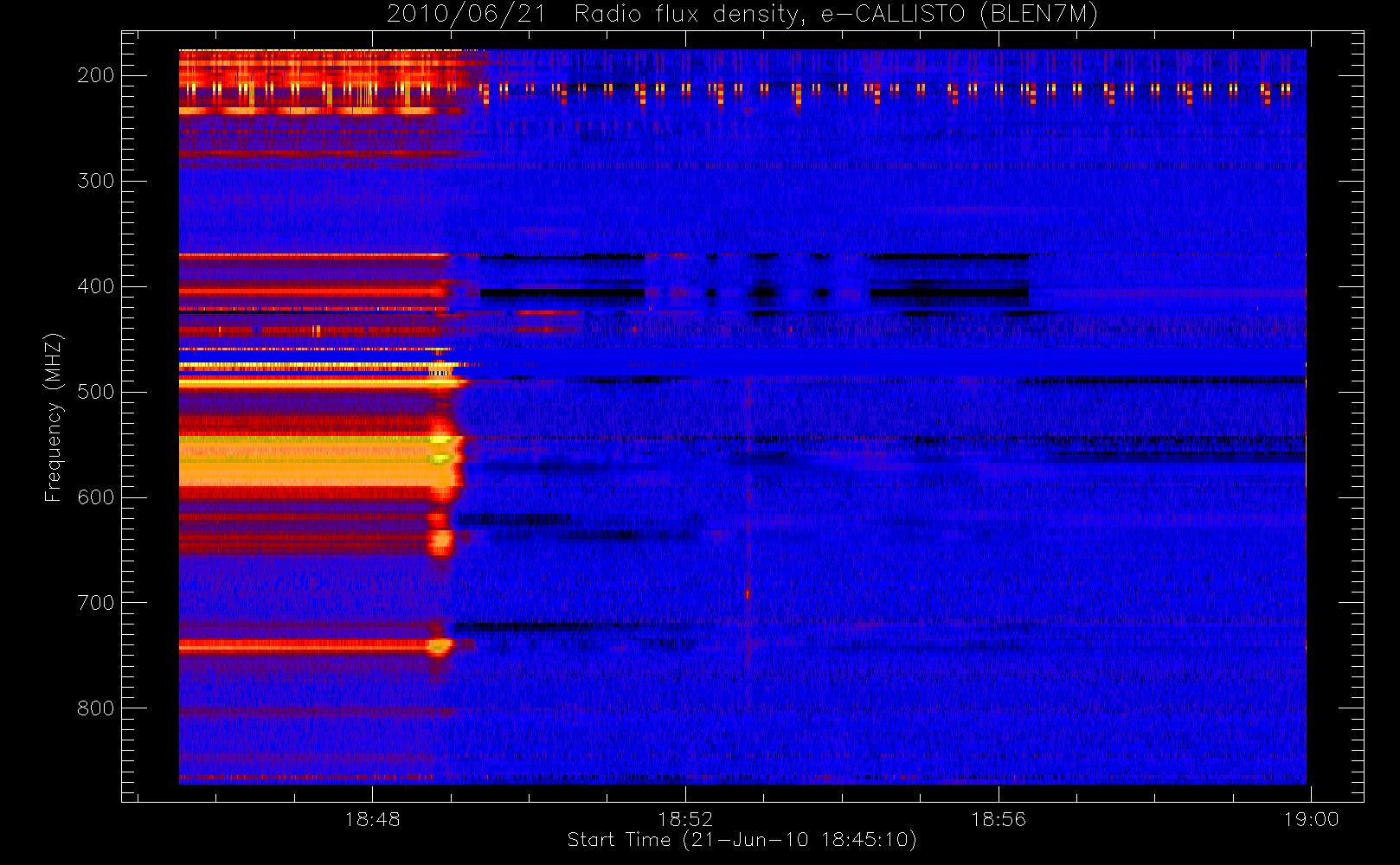Click the 700 frequency tick label
Screen dimensions: 1400x865
(x=96, y=603)
